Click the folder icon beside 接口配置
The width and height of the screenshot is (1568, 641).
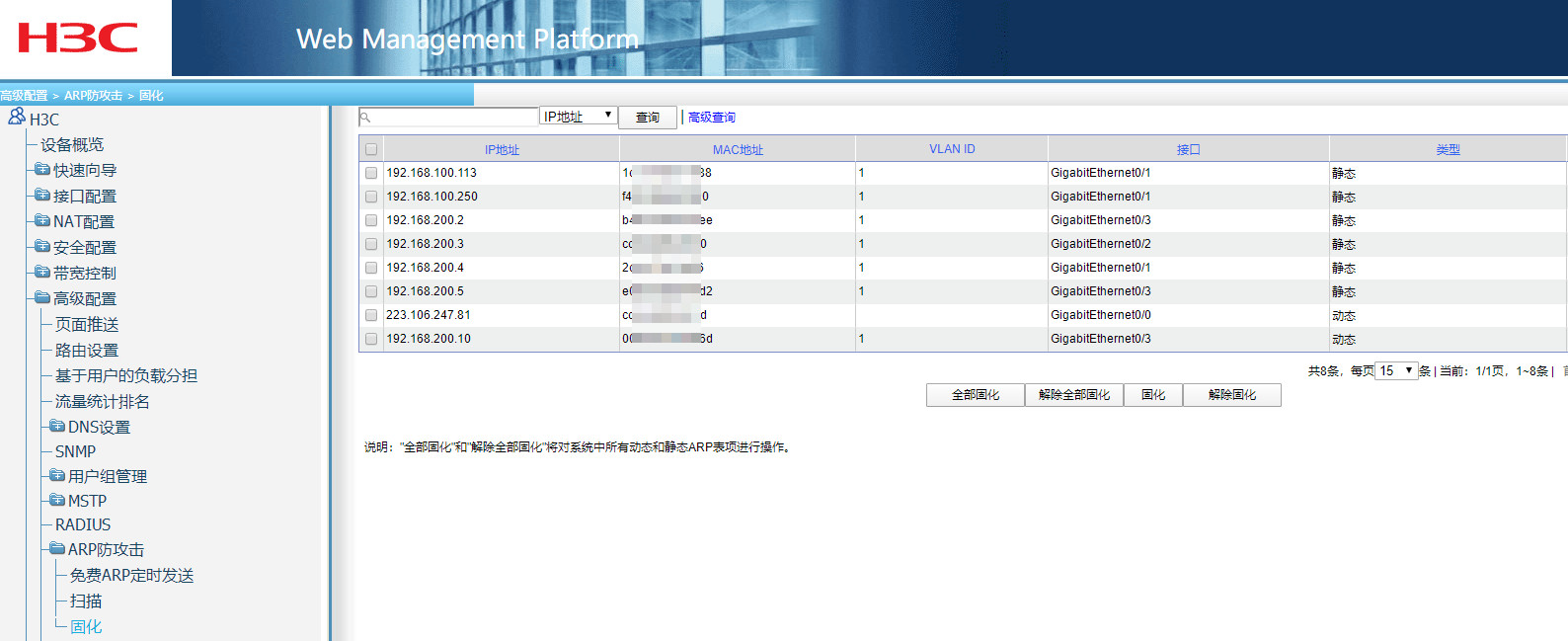pyautogui.click(x=42, y=195)
